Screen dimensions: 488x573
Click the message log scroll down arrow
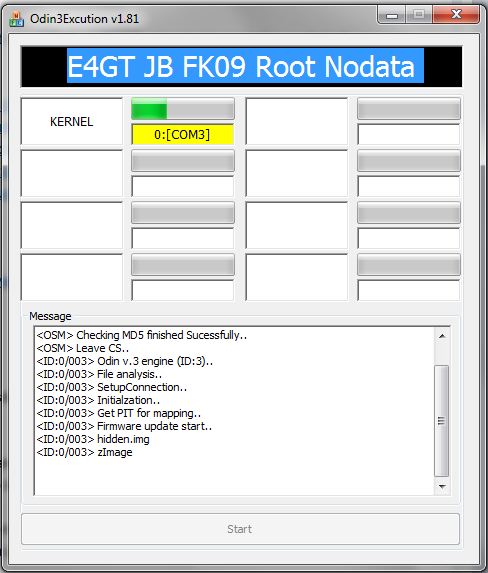tap(442, 487)
